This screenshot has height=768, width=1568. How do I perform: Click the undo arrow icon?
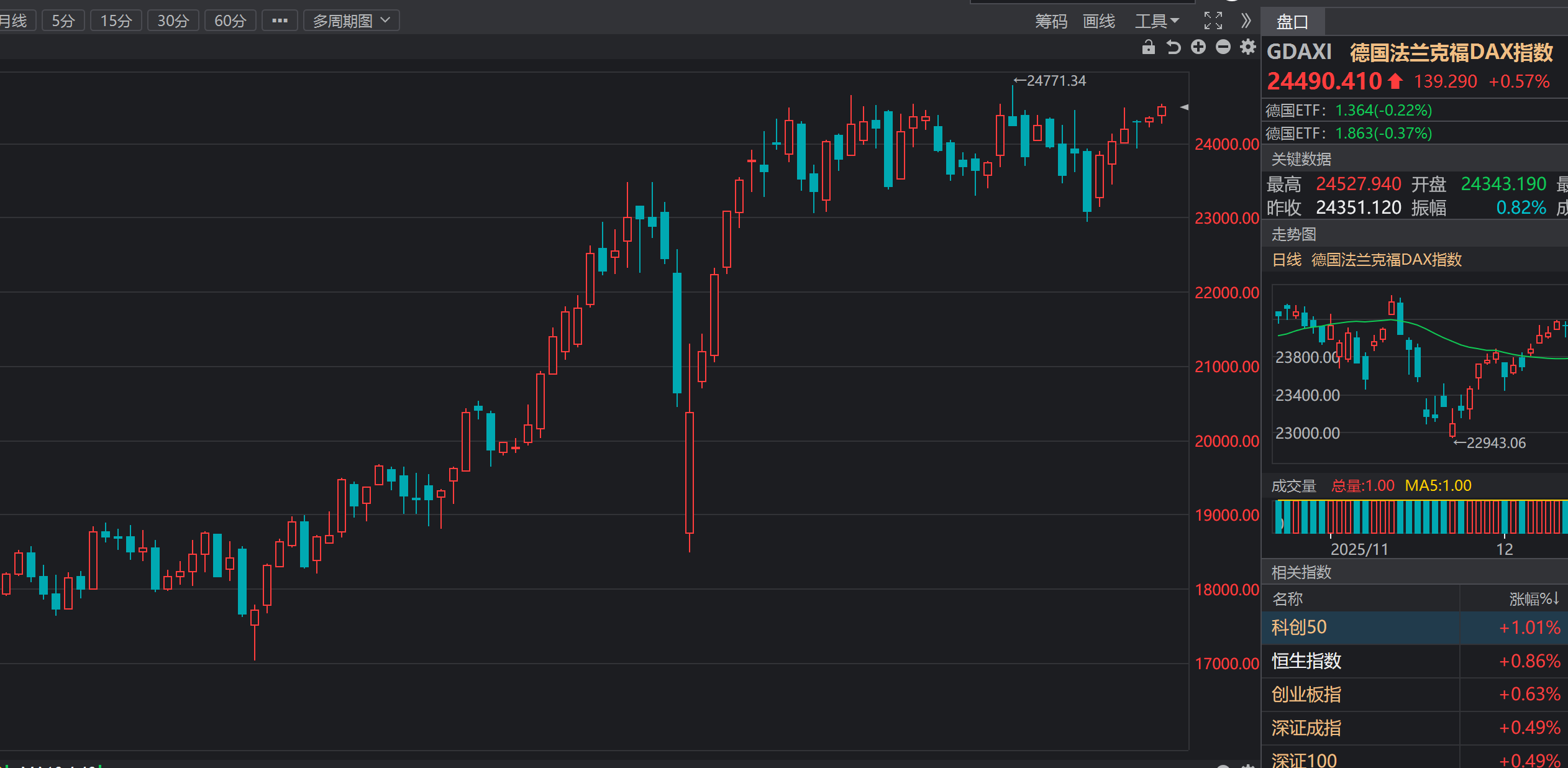click(1173, 47)
